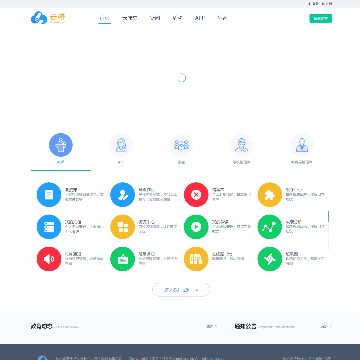Click the label under the suited person icon
Screen dimensions: 360x360
[x=302, y=162]
